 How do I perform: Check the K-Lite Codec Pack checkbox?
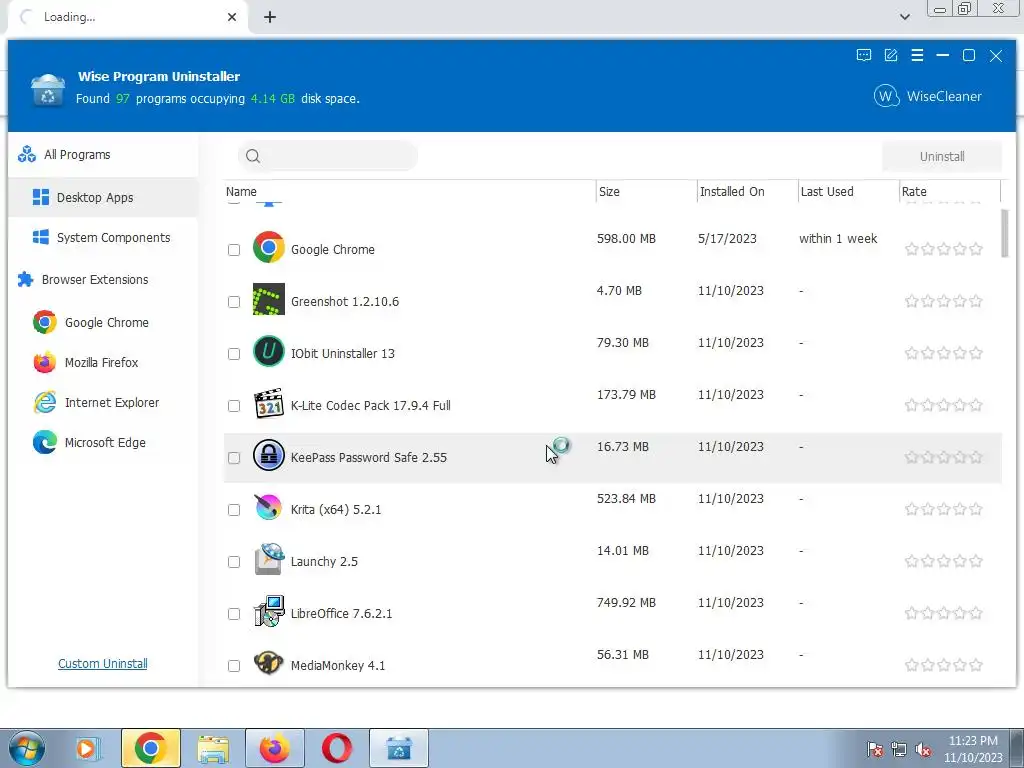[234, 406]
